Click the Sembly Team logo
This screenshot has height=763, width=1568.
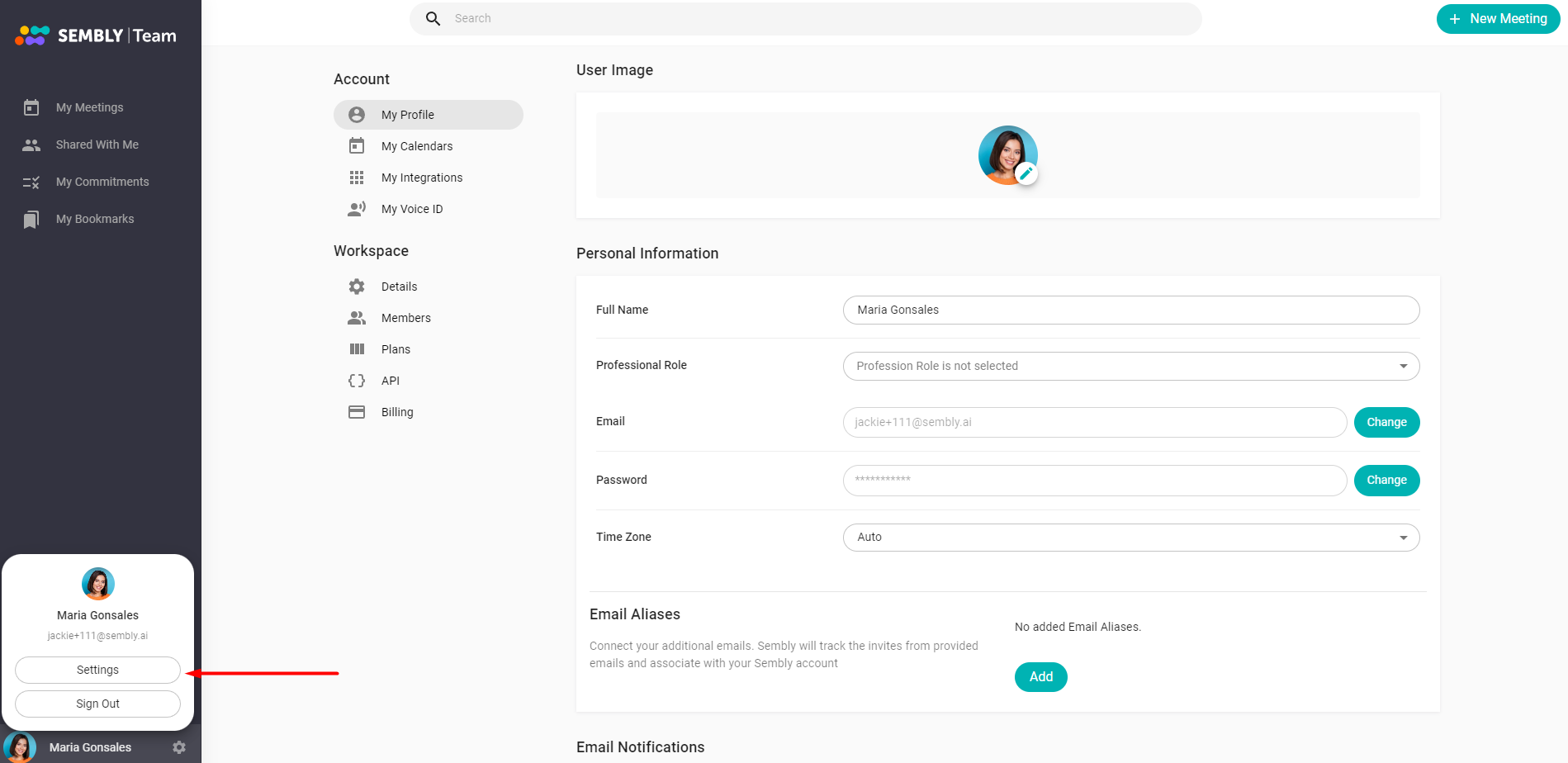tap(96, 36)
